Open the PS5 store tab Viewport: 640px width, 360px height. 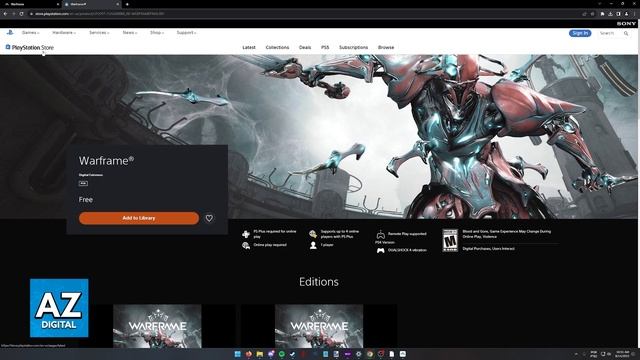pos(325,47)
